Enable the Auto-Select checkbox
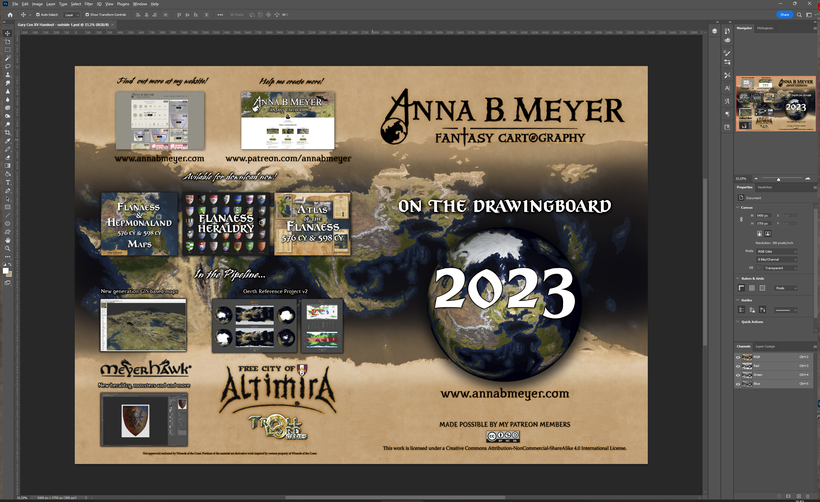 38,15
